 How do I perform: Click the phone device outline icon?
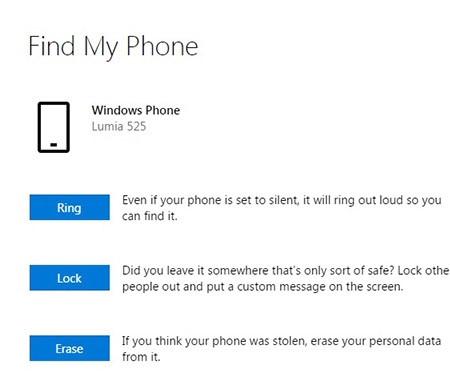point(54,127)
